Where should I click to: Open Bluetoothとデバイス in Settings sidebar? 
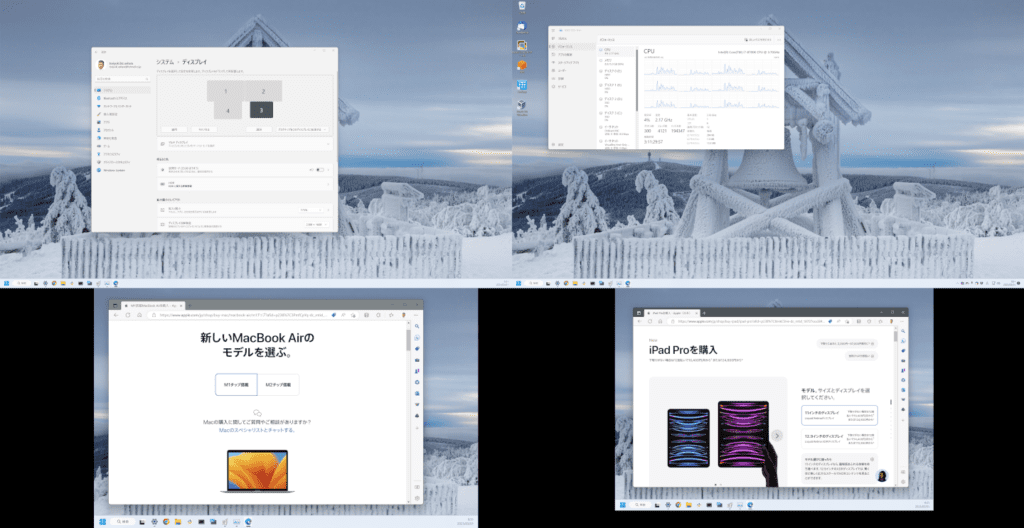click(122, 98)
